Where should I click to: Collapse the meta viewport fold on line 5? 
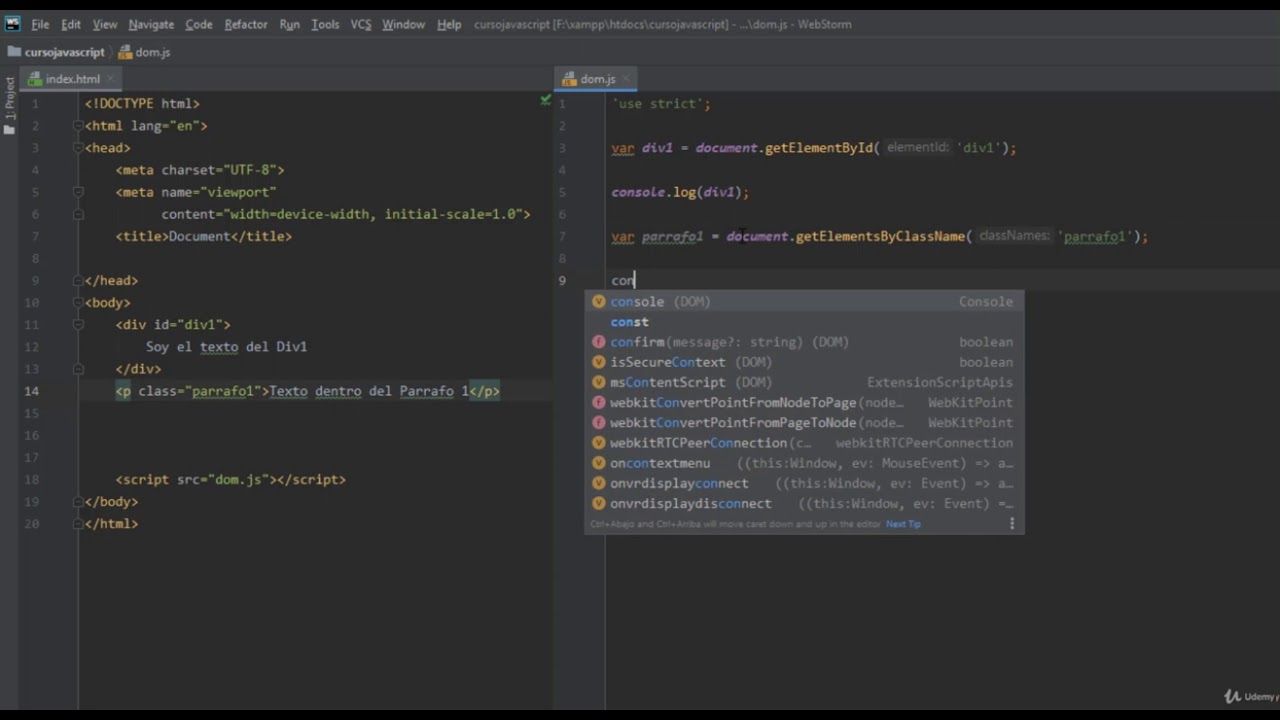click(77, 192)
